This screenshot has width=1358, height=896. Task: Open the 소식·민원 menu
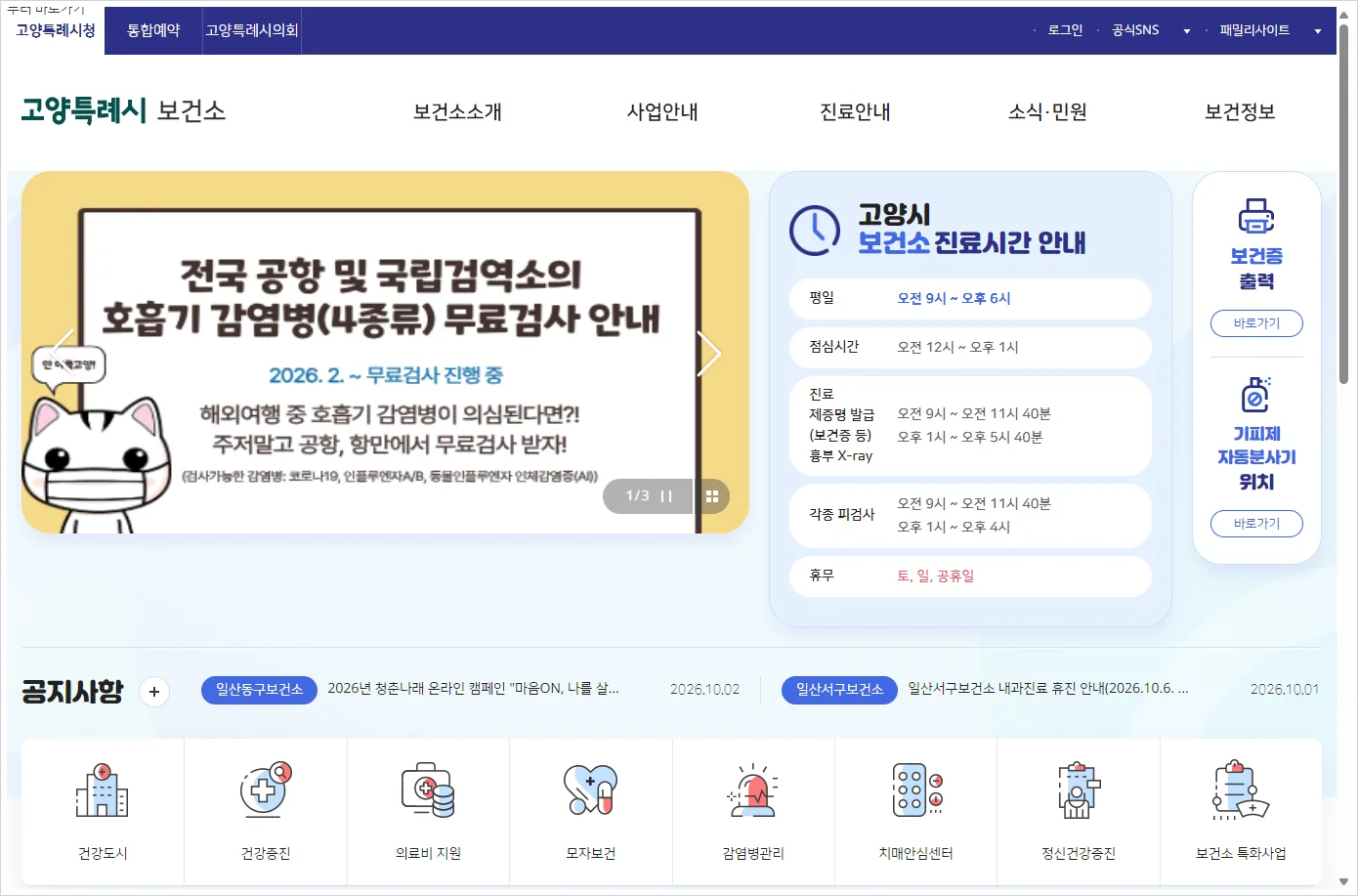[x=1047, y=112]
